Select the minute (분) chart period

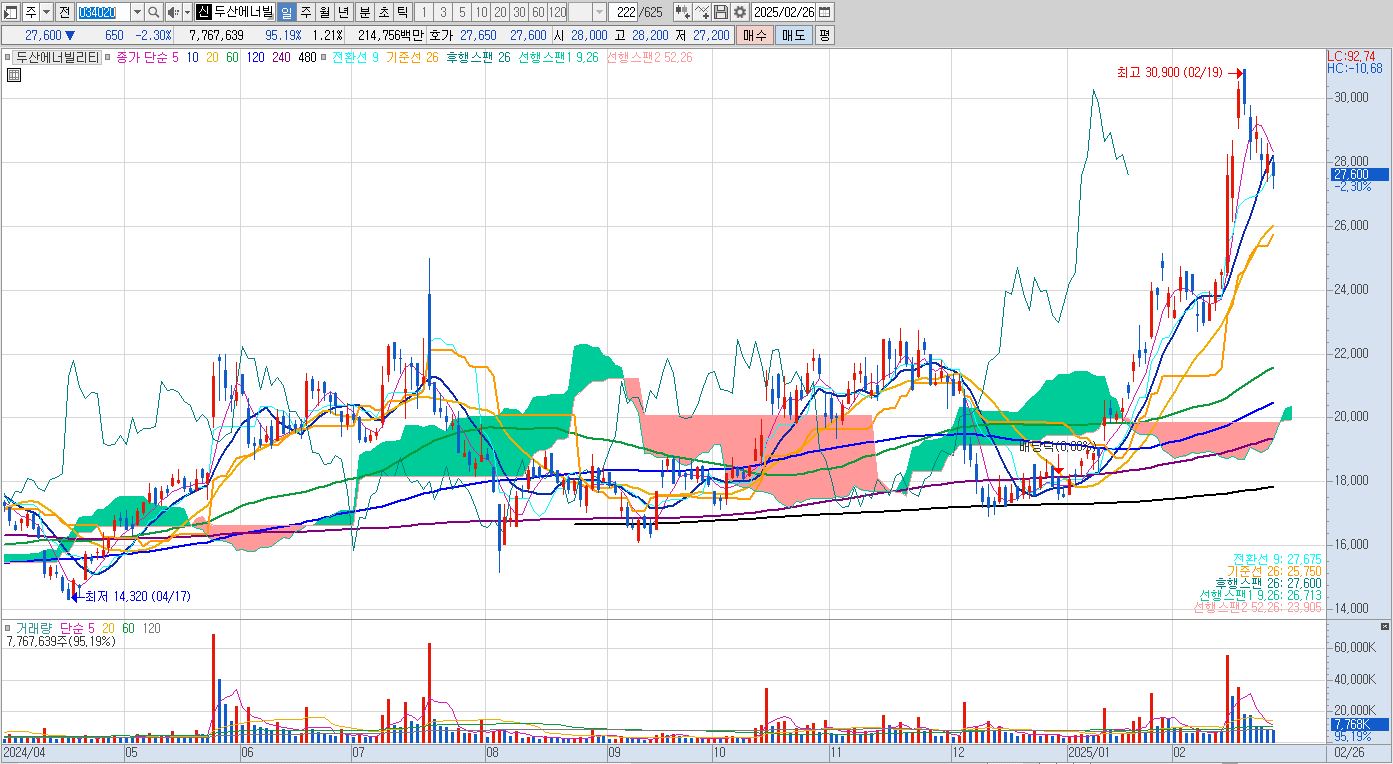[x=365, y=12]
